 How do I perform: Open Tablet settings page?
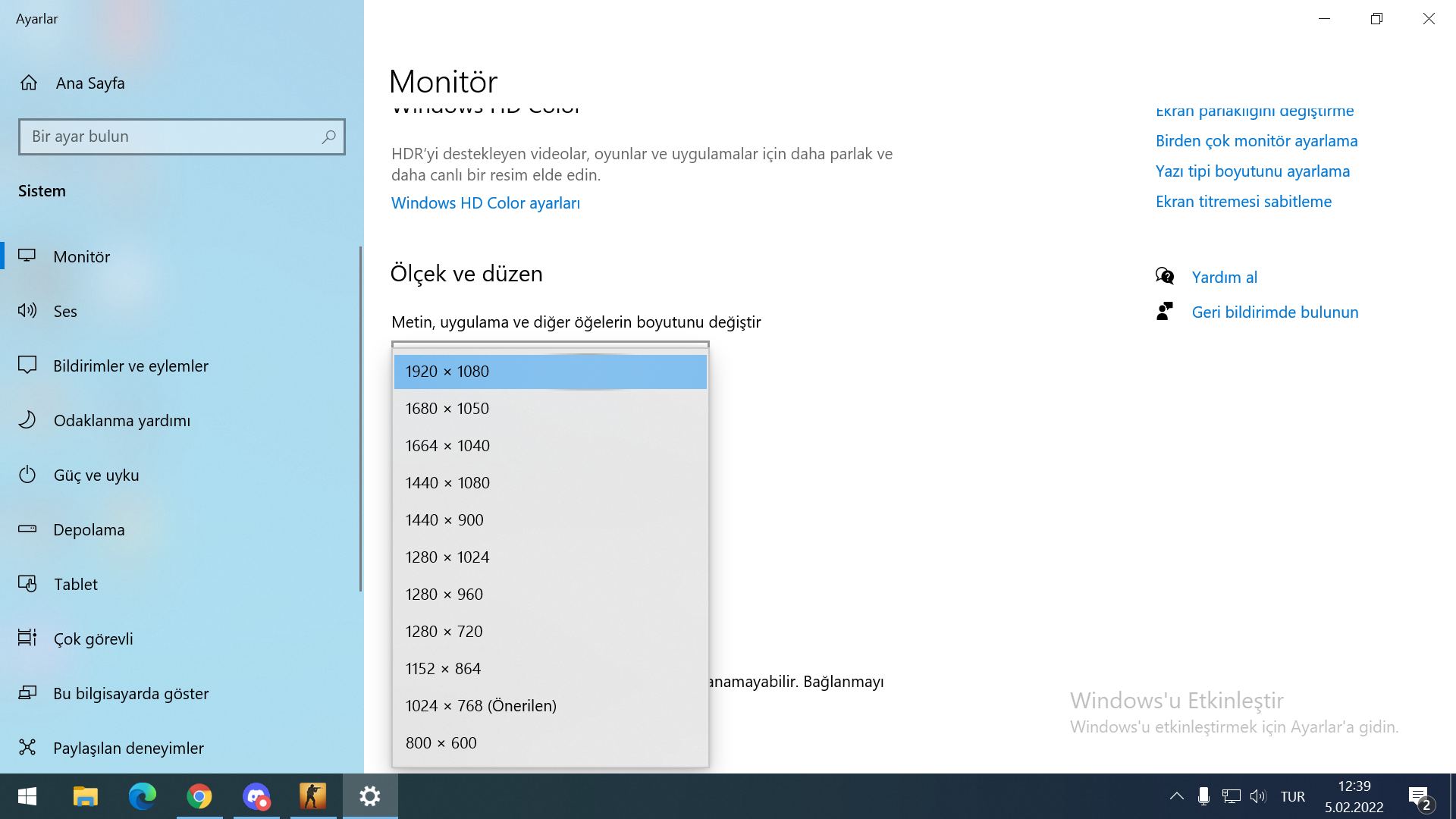(x=75, y=585)
